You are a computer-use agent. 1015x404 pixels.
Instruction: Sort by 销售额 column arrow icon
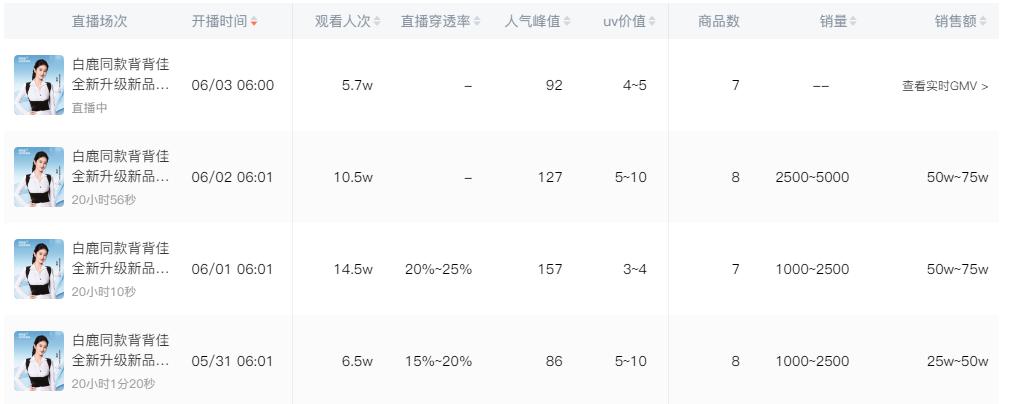click(x=983, y=21)
